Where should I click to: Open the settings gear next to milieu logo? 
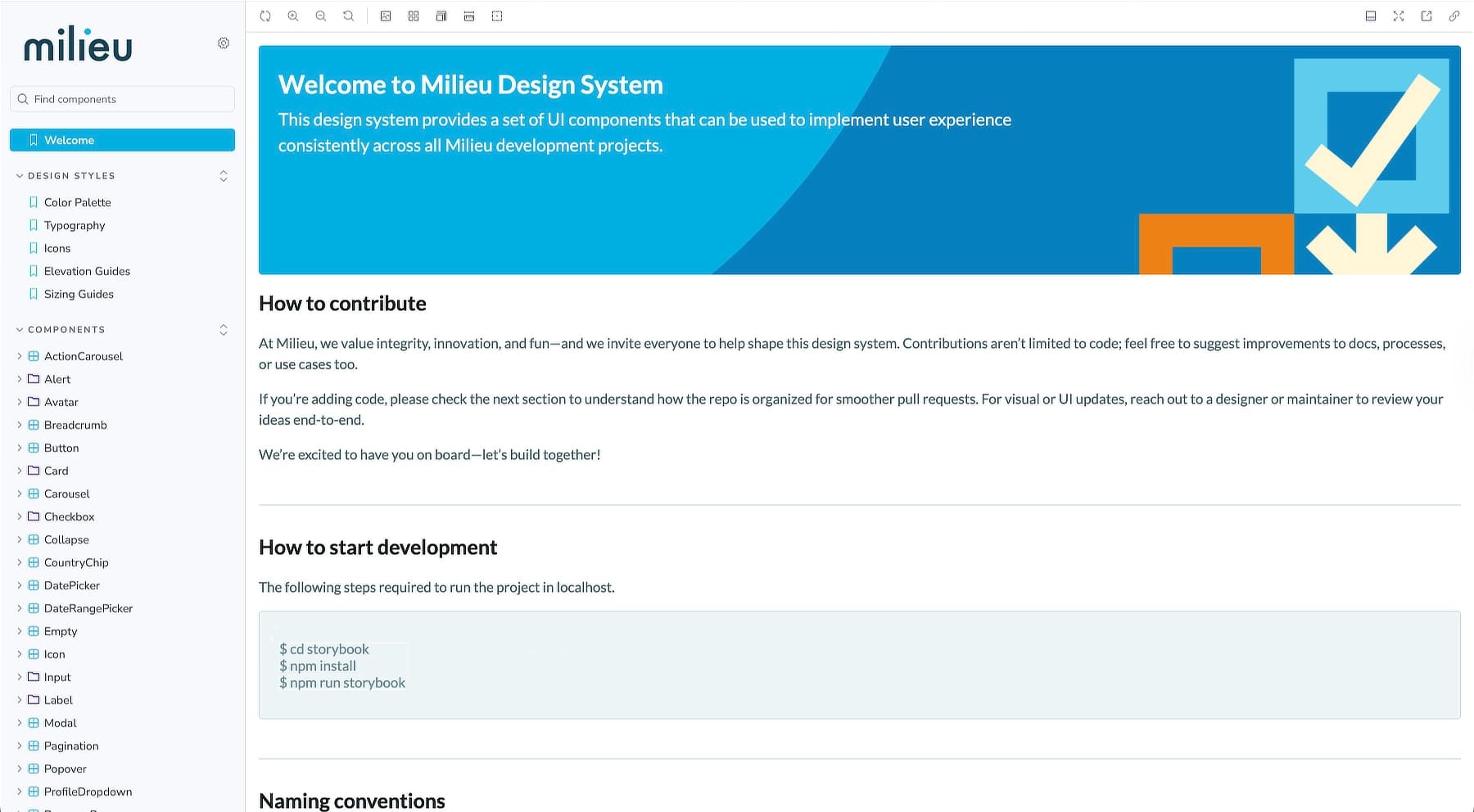click(224, 43)
